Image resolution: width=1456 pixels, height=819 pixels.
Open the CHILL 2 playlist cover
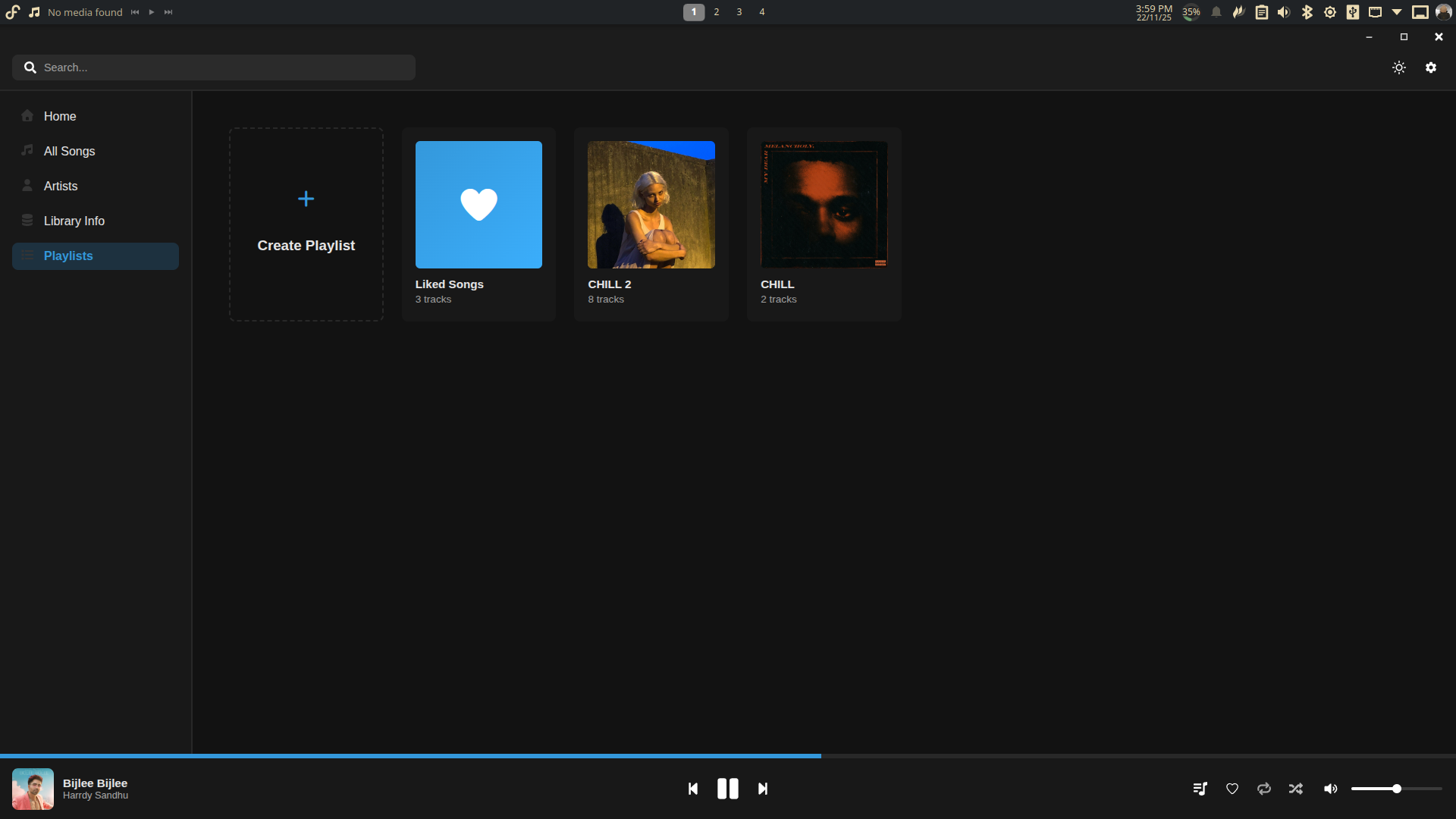tap(650, 204)
